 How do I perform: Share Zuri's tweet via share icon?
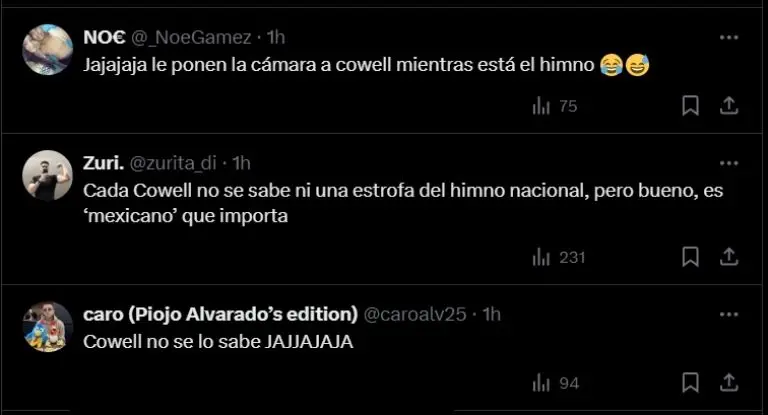[x=729, y=257]
